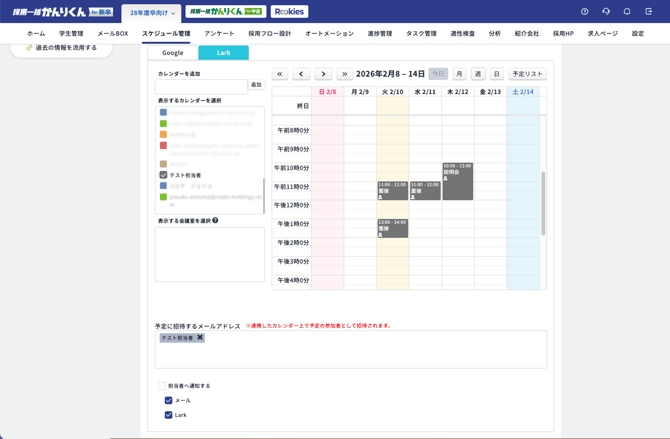Click the 予定リスト button

point(527,74)
